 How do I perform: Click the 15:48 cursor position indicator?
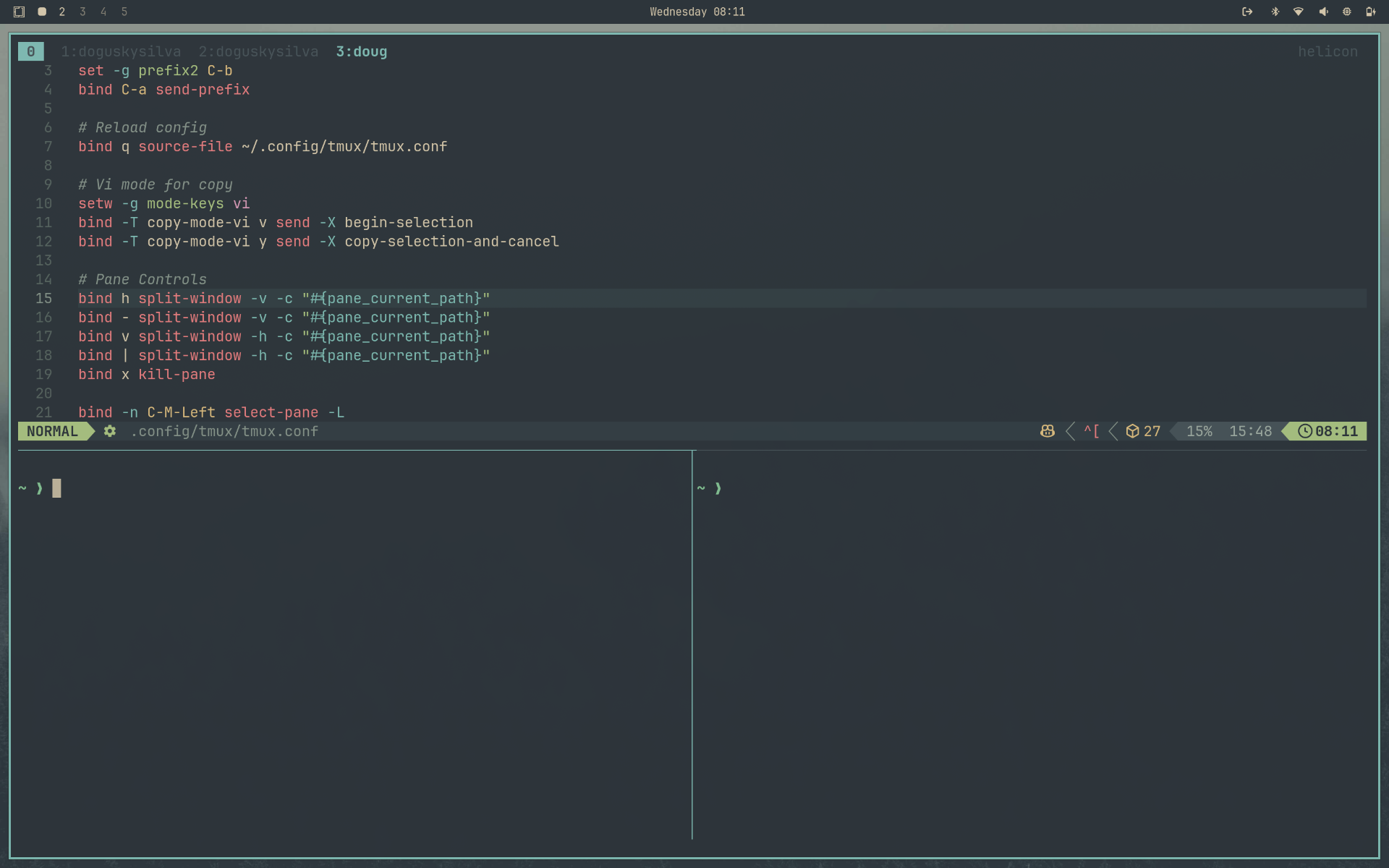click(1250, 431)
